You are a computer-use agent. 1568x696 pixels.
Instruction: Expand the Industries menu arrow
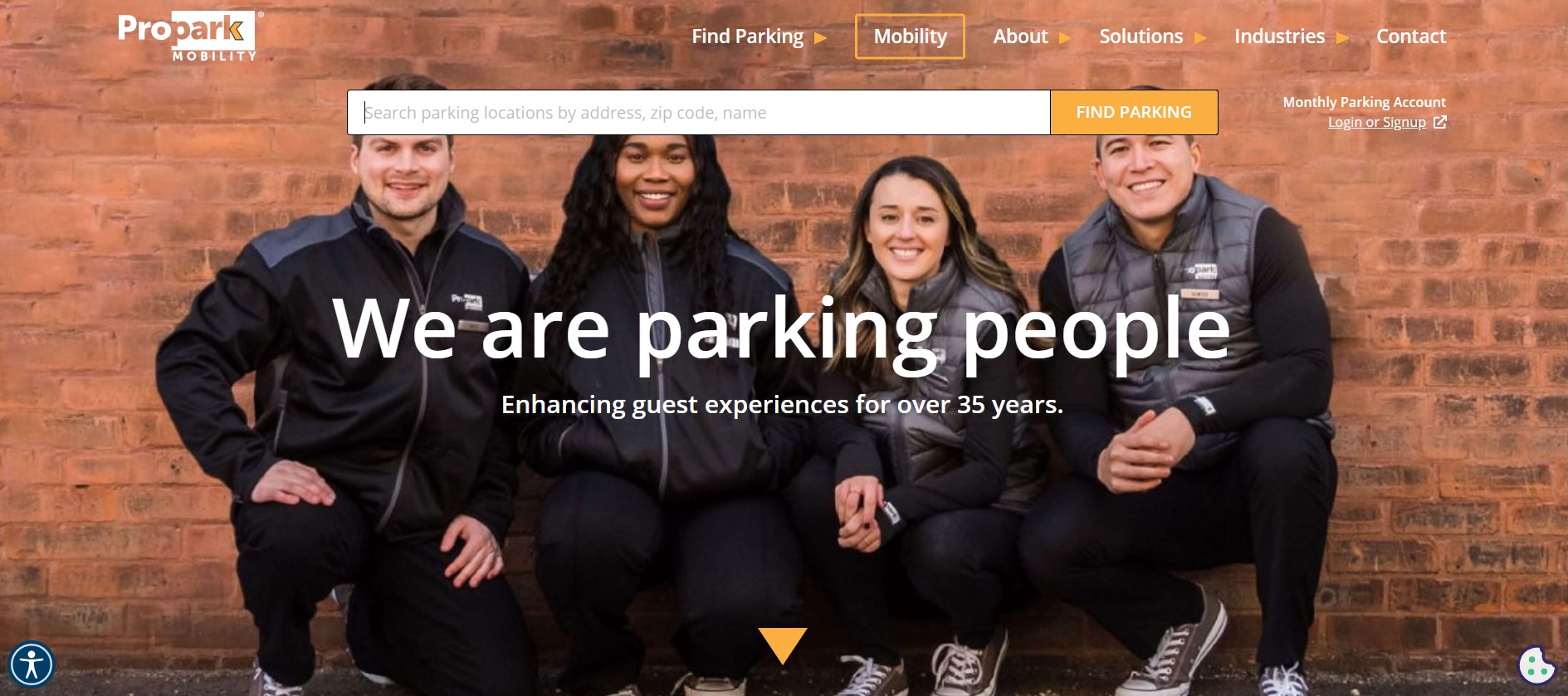(1342, 38)
